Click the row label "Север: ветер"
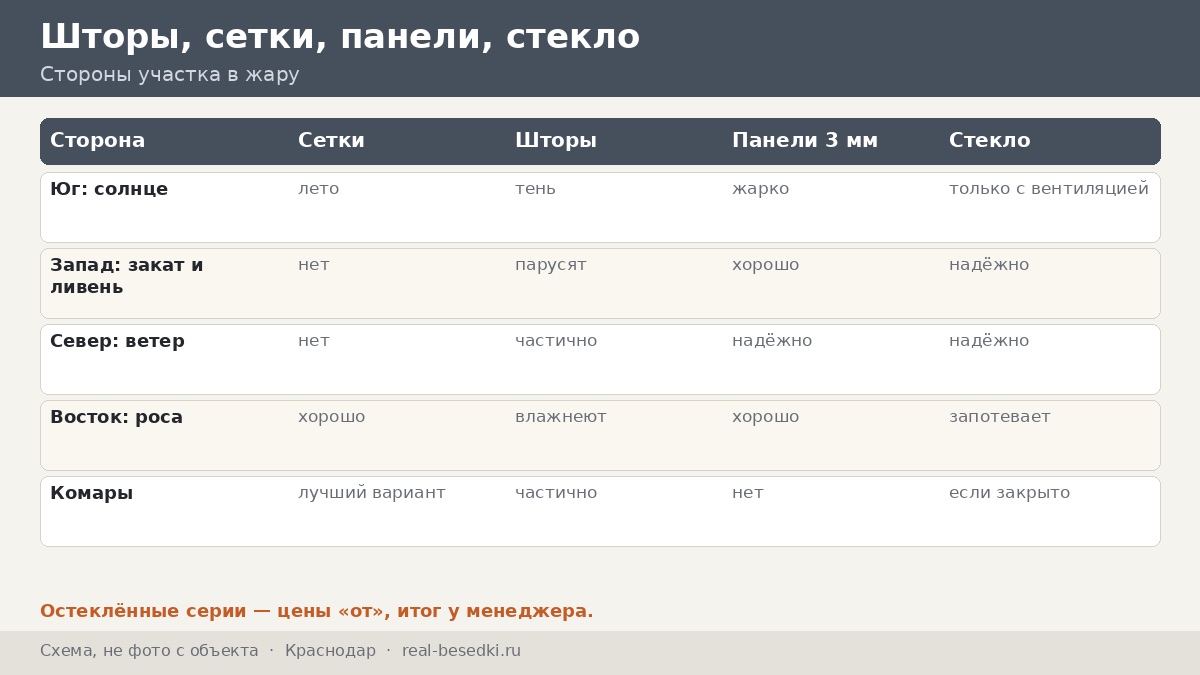This screenshot has height=675, width=1200. [117, 341]
